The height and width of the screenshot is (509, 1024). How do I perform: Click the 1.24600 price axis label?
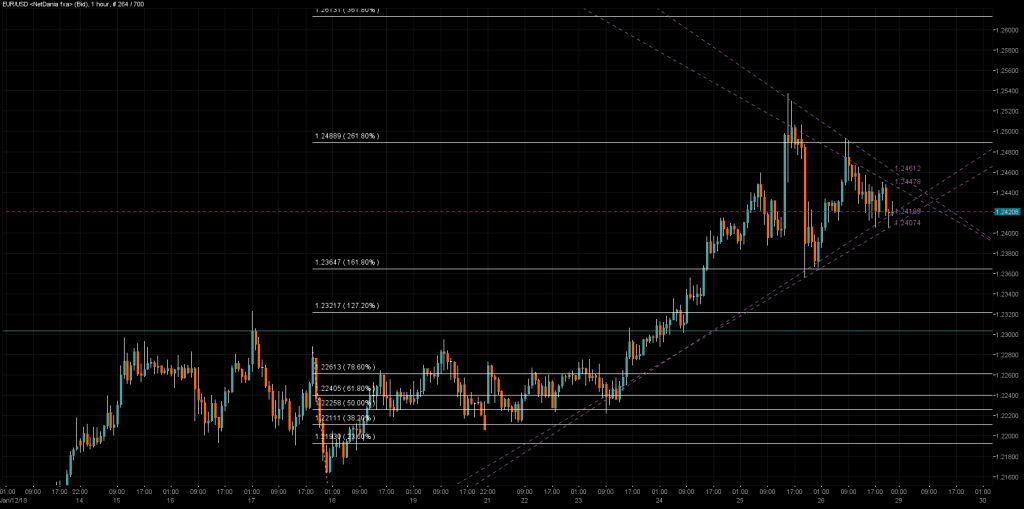pos(1006,172)
